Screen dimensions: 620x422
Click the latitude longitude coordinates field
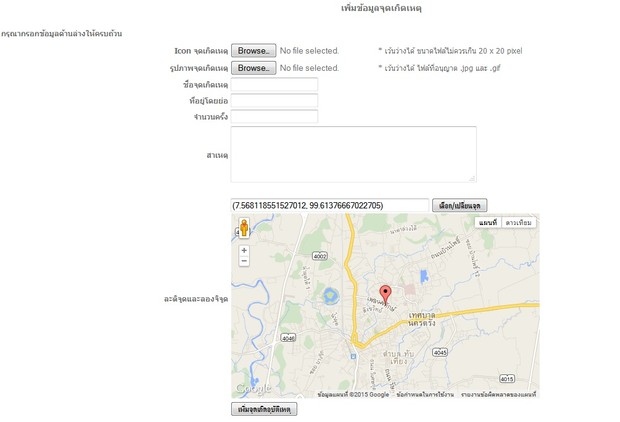point(330,206)
